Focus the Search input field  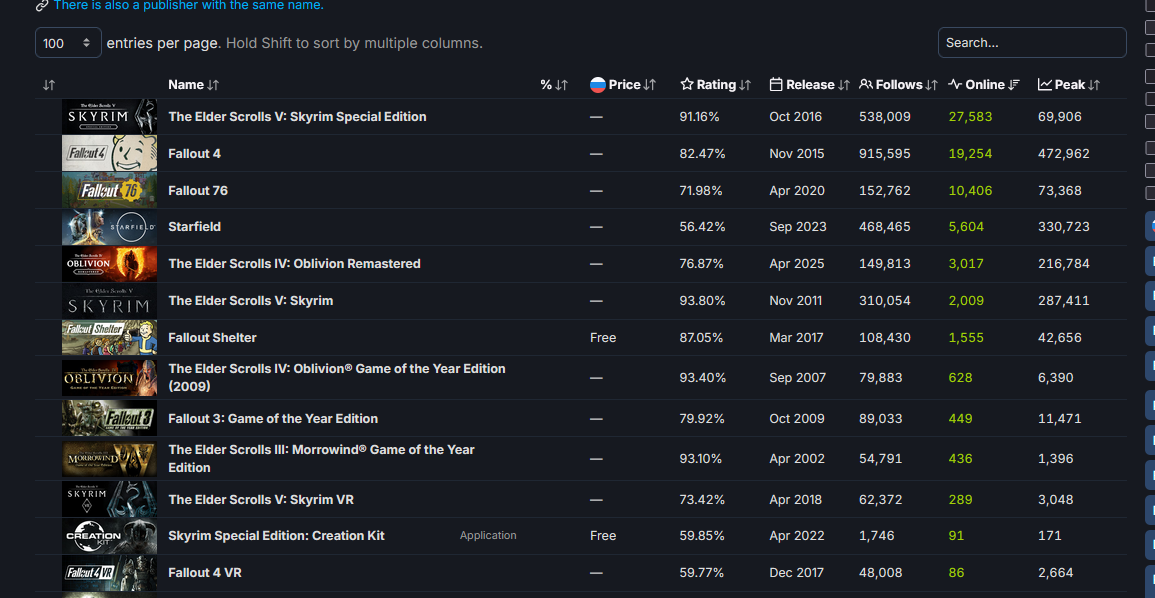1032,43
